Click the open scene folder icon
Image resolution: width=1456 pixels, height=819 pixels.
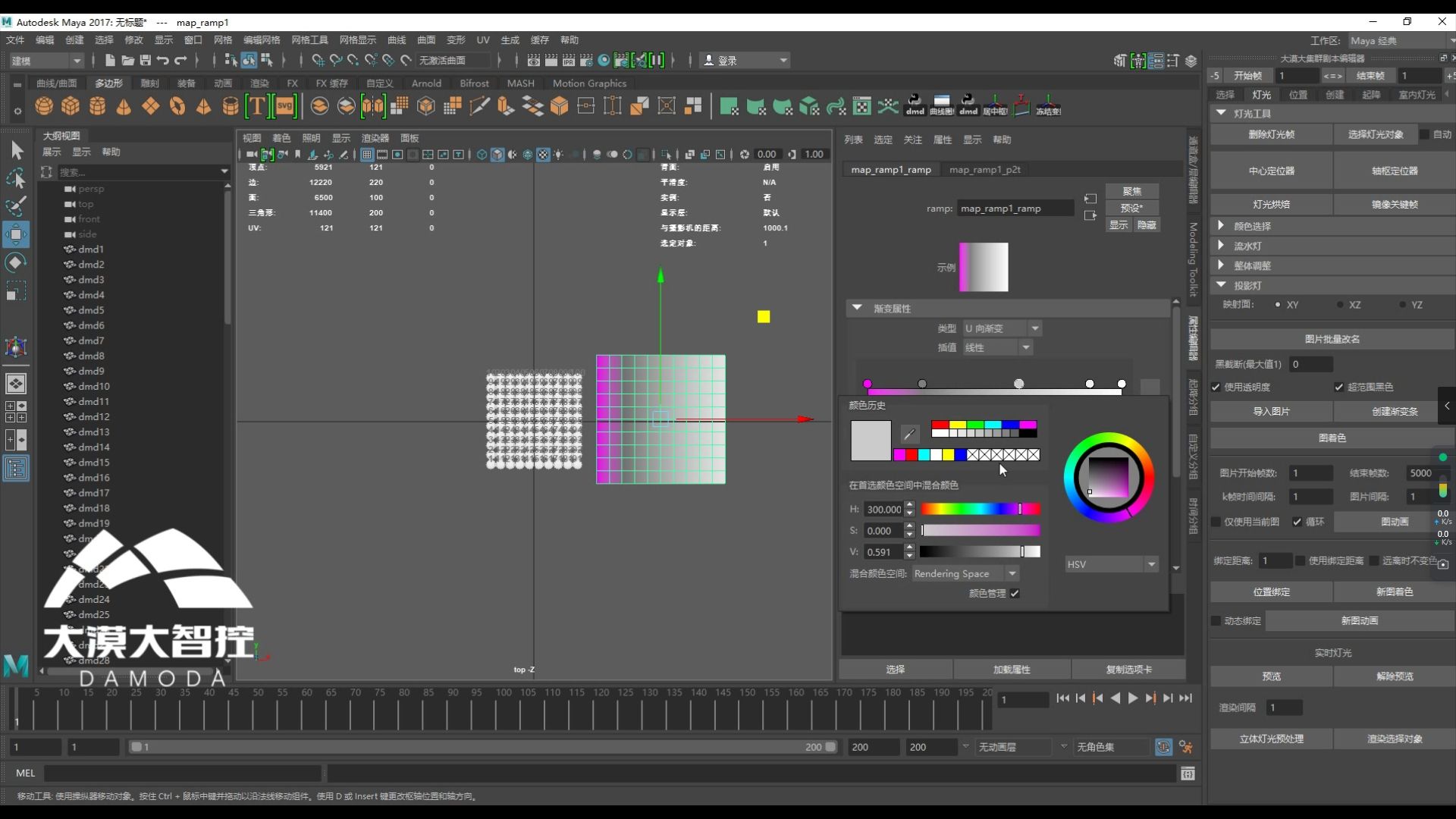(127, 60)
